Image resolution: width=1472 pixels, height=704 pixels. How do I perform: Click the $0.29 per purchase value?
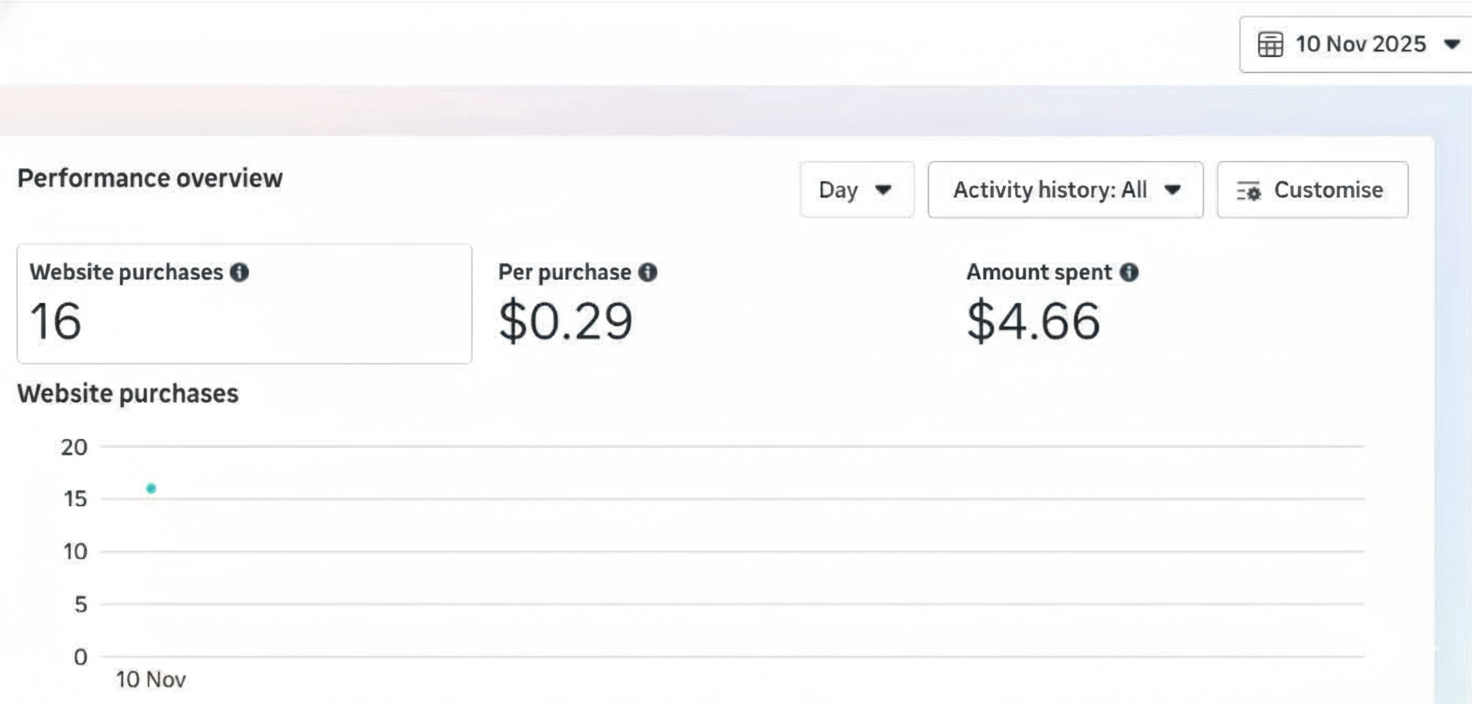click(x=565, y=322)
